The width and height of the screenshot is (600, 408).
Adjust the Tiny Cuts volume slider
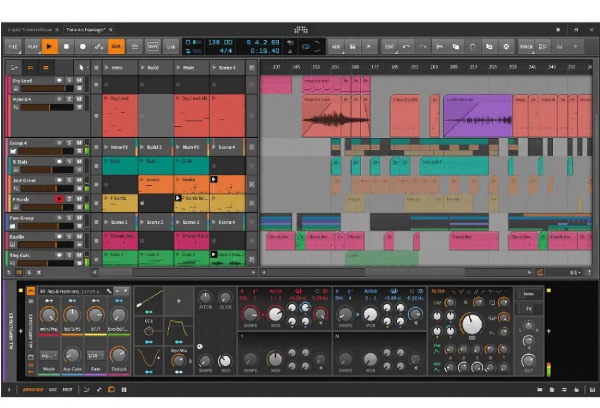(x=47, y=263)
